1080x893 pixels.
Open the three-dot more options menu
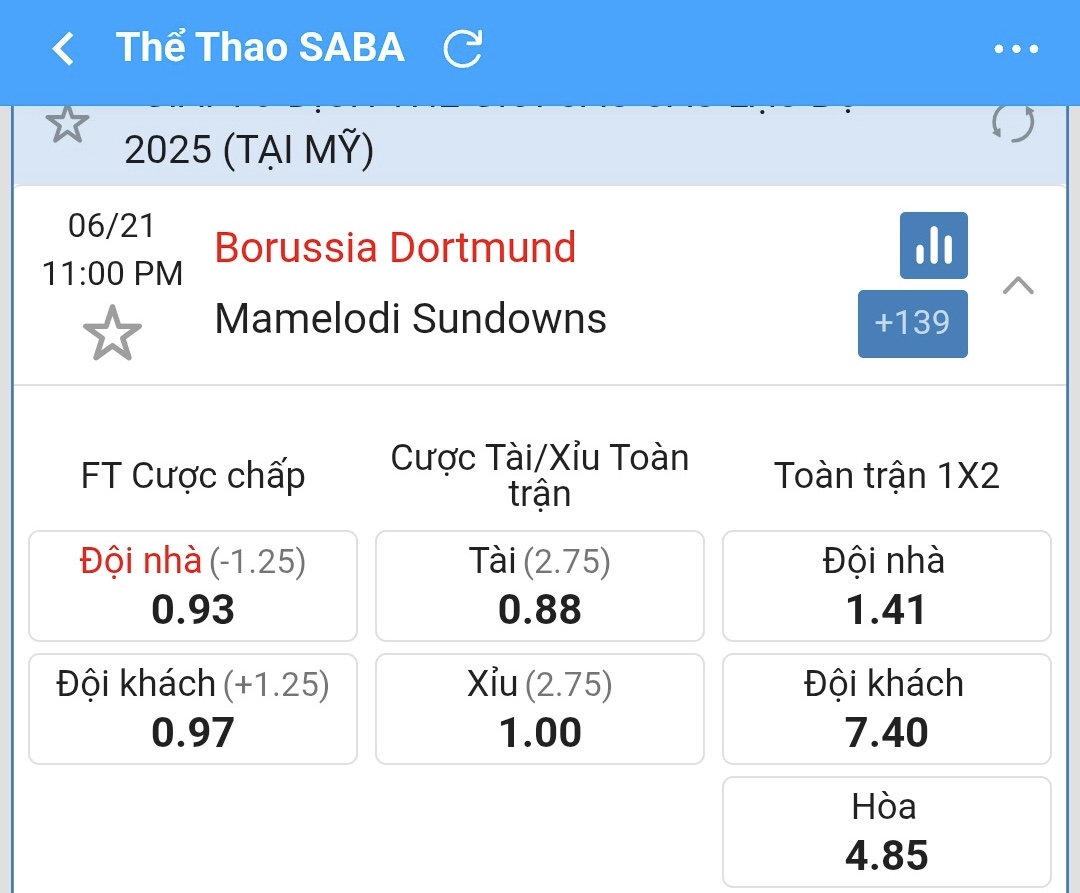1016,49
